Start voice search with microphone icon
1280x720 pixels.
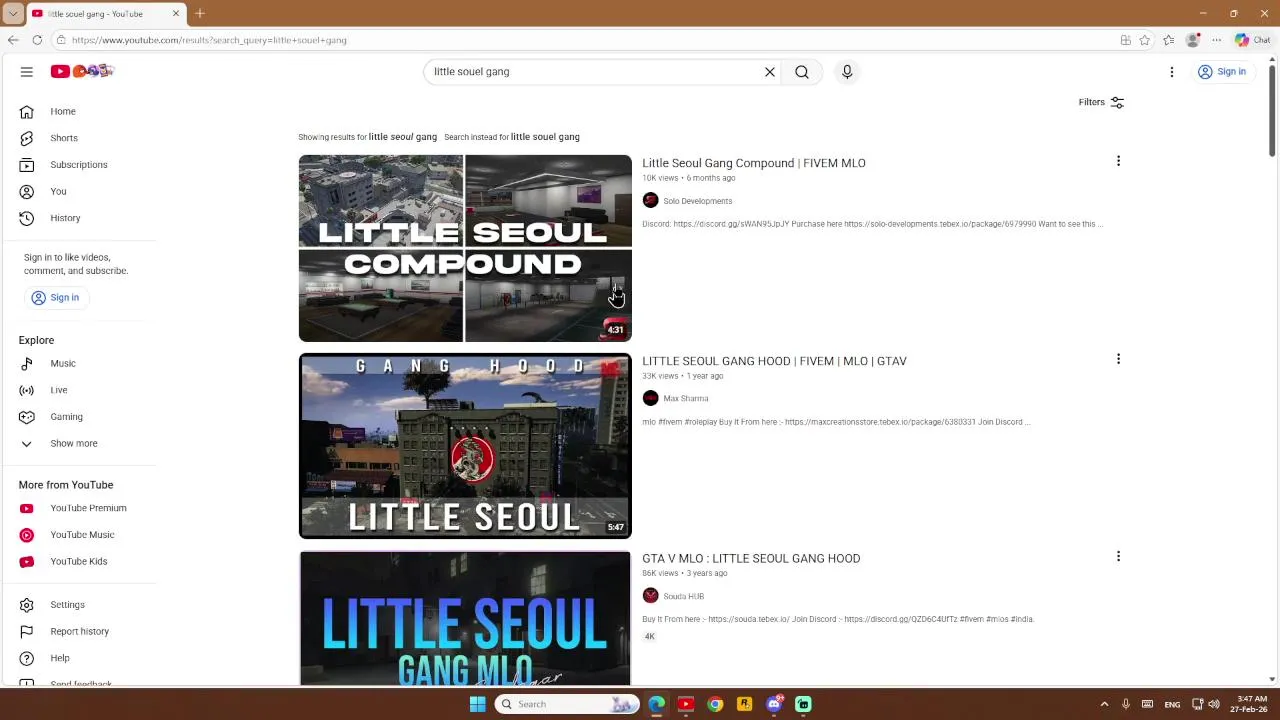pyautogui.click(x=847, y=72)
